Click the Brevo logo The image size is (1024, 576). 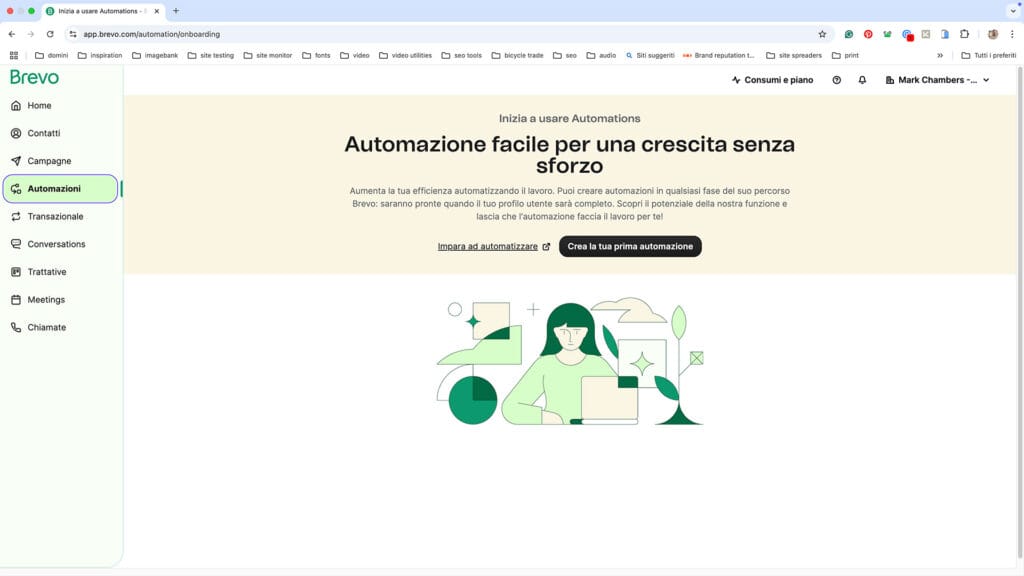(x=35, y=78)
